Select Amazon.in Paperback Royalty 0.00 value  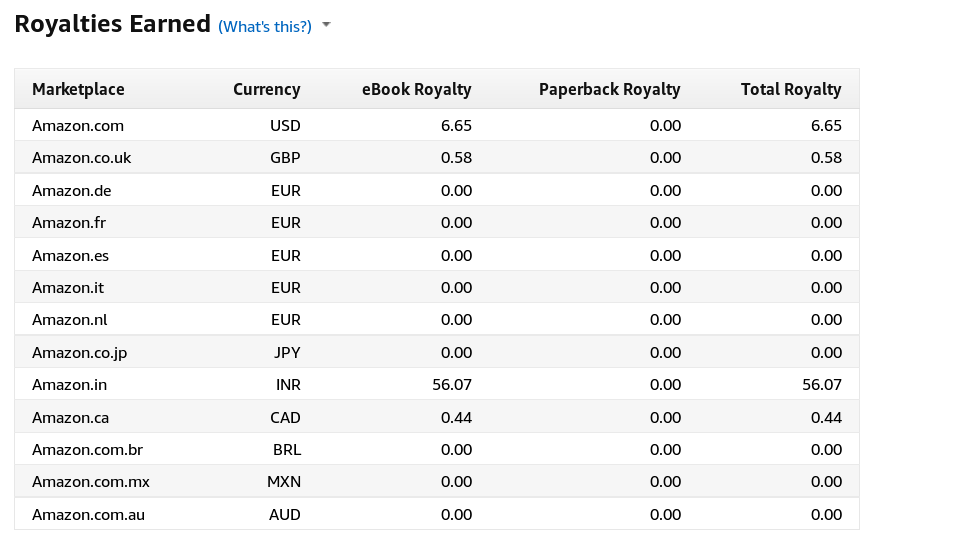pyautogui.click(x=665, y=385)
